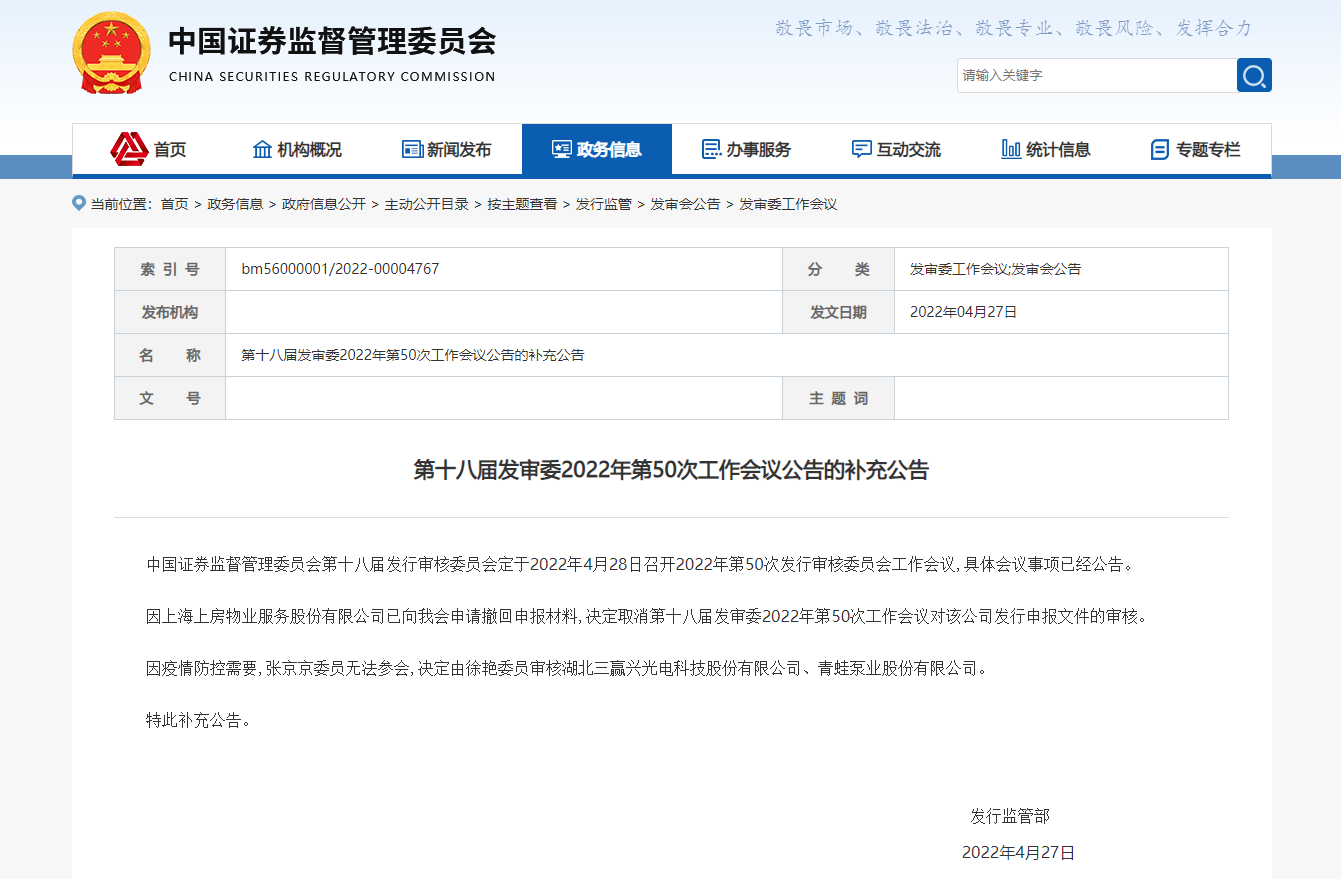
Task: Click the paragraph mentioning 张京京委员
Action: [x=568, y=668]
